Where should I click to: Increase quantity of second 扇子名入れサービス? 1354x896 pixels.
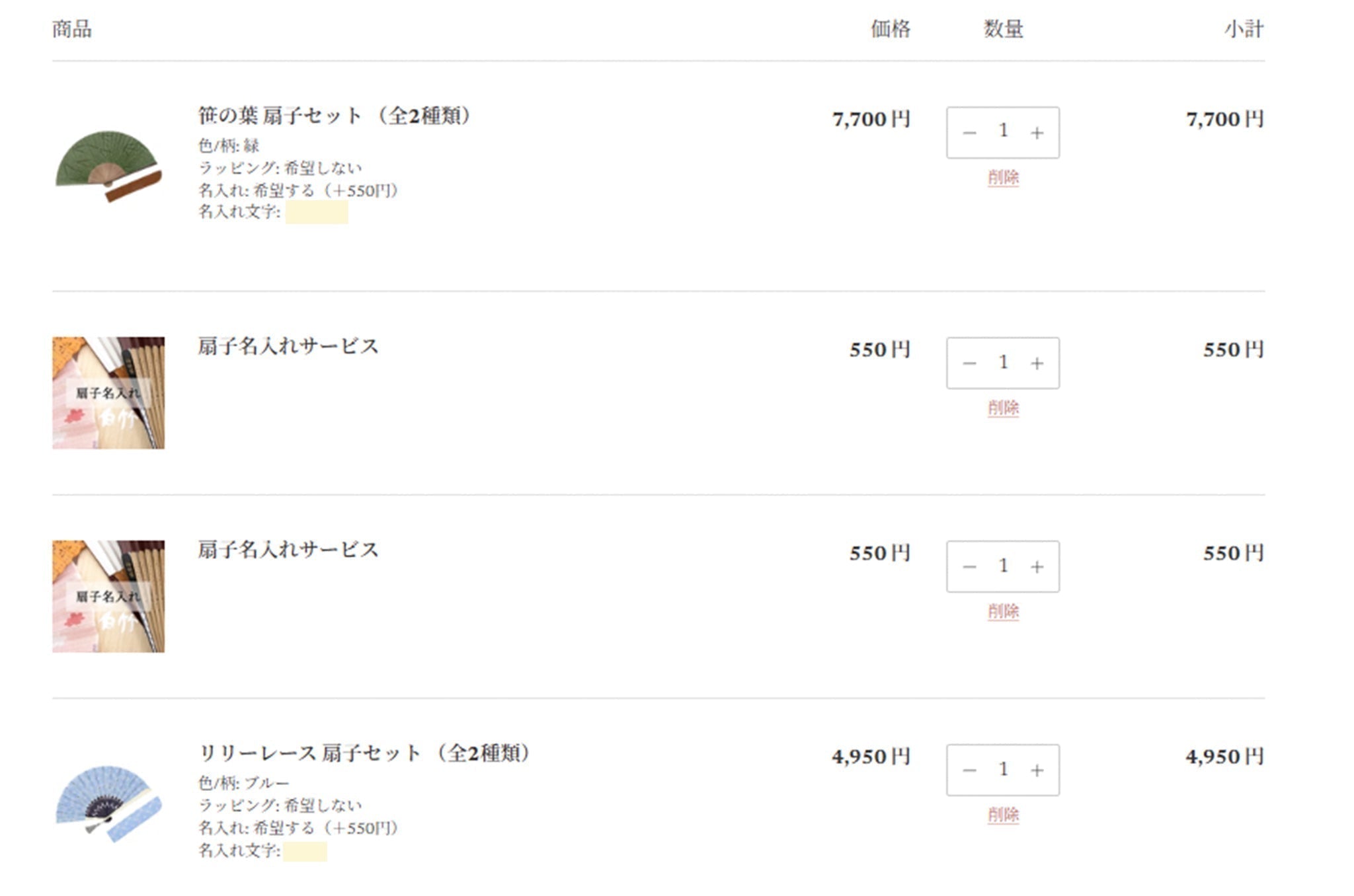[1038, 566]
